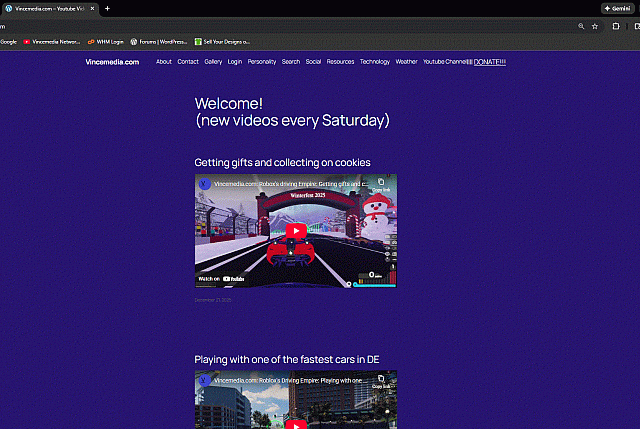Open the About menu item

pyautogui.click(x=163, y=62)
